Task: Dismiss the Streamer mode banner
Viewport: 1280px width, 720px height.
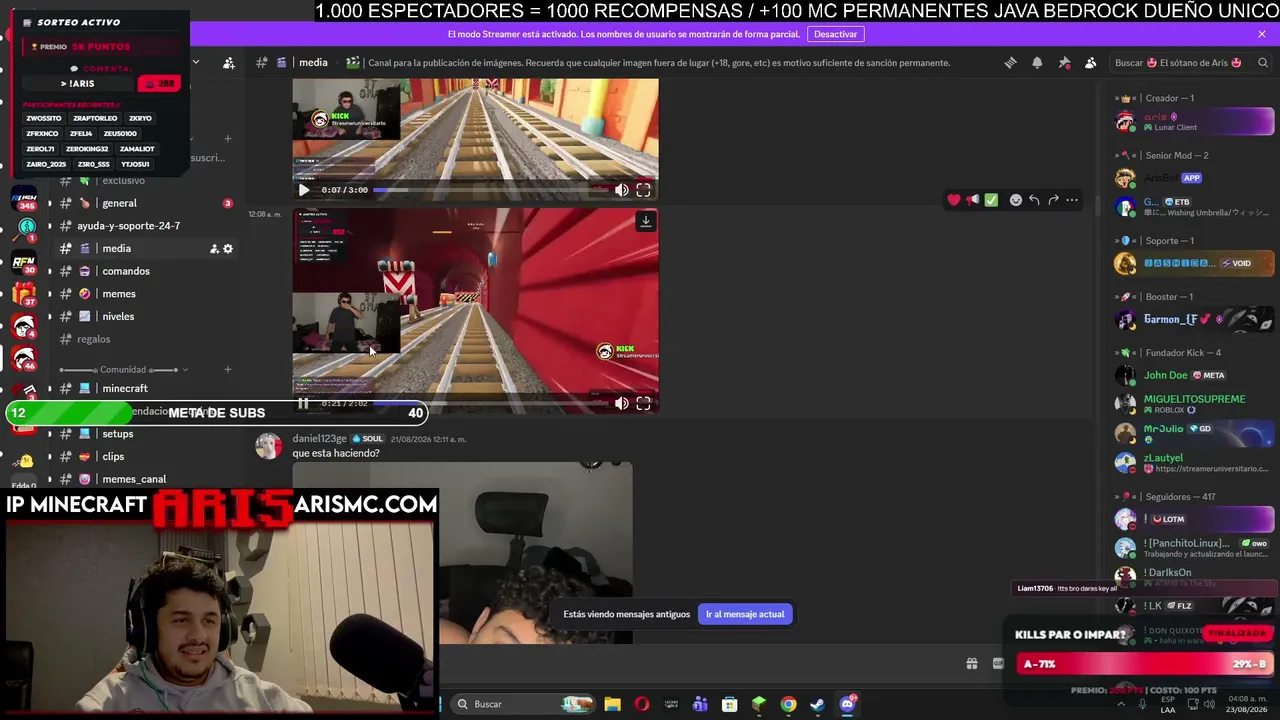Action: [x=1262, y=34]
